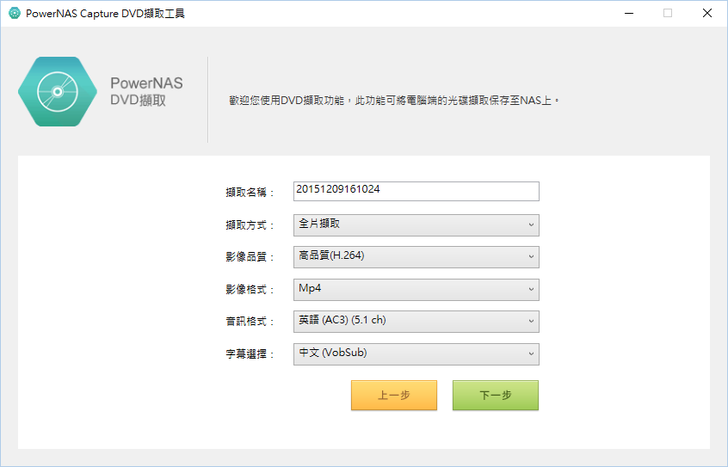Click the small app icon in title bar
728x467 pixels.
(15, 13)
